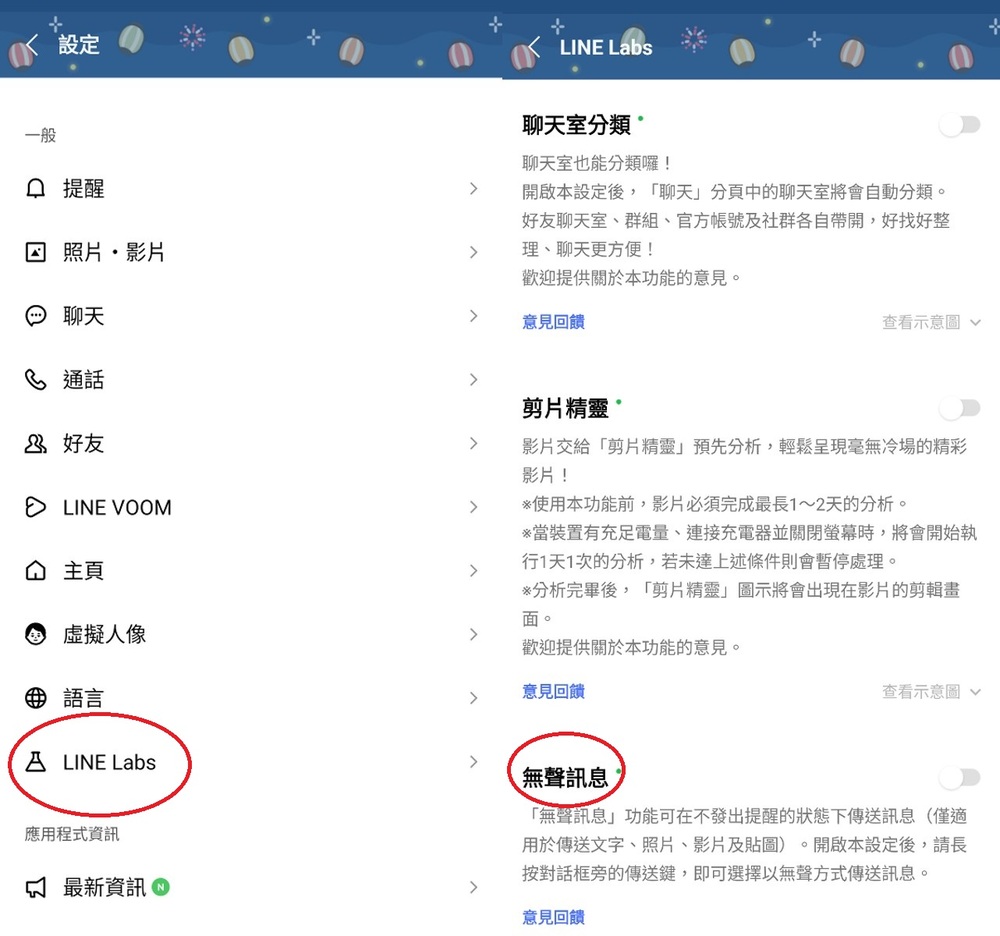Turn on the 剪片精靈 switch
This screenshot has width=1000, height=936.
(959, 408)
